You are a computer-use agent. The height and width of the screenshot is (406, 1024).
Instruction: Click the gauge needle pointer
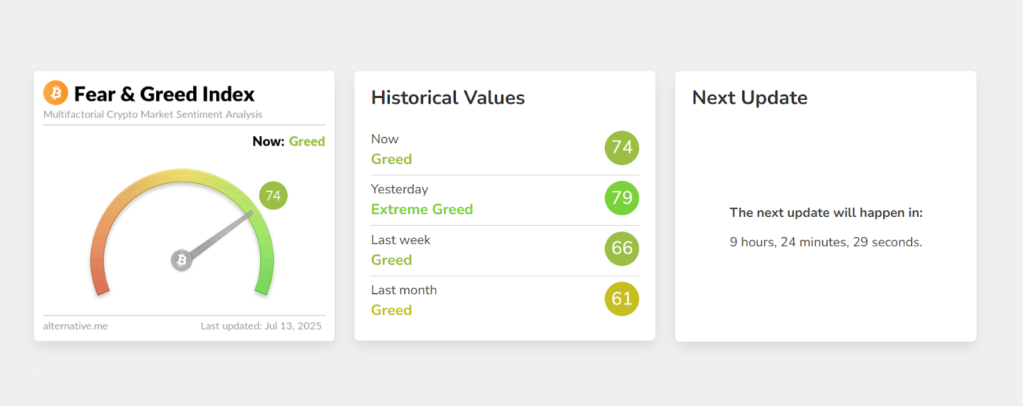[x=222, y=235]
